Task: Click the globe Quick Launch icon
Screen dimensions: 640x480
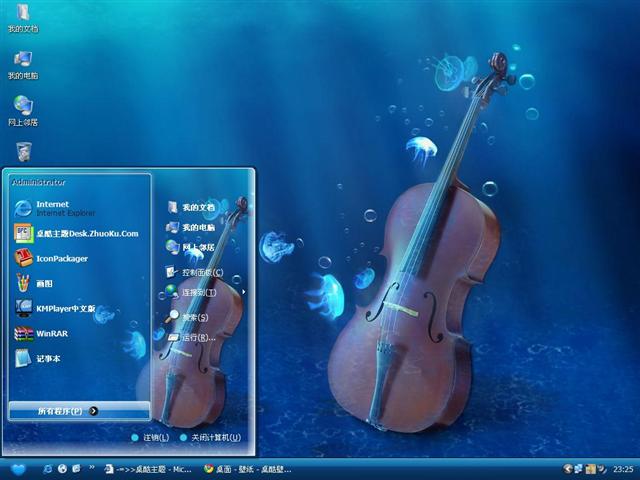Action: tap(62, 469)
